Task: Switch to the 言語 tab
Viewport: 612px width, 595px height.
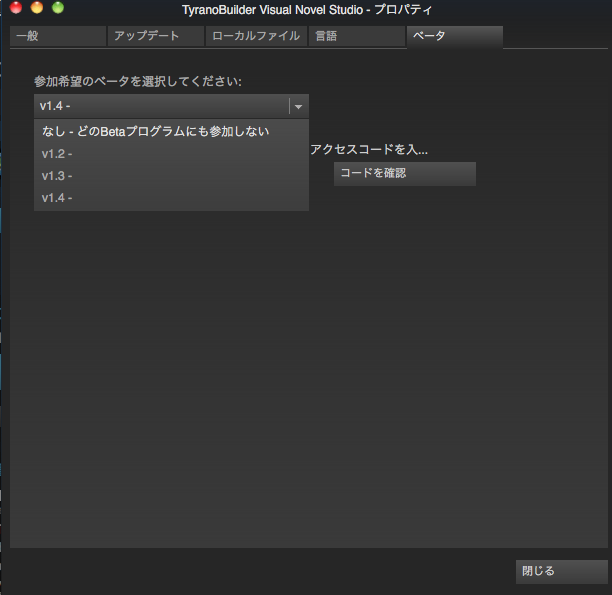Action: click(x=357, y=36)
